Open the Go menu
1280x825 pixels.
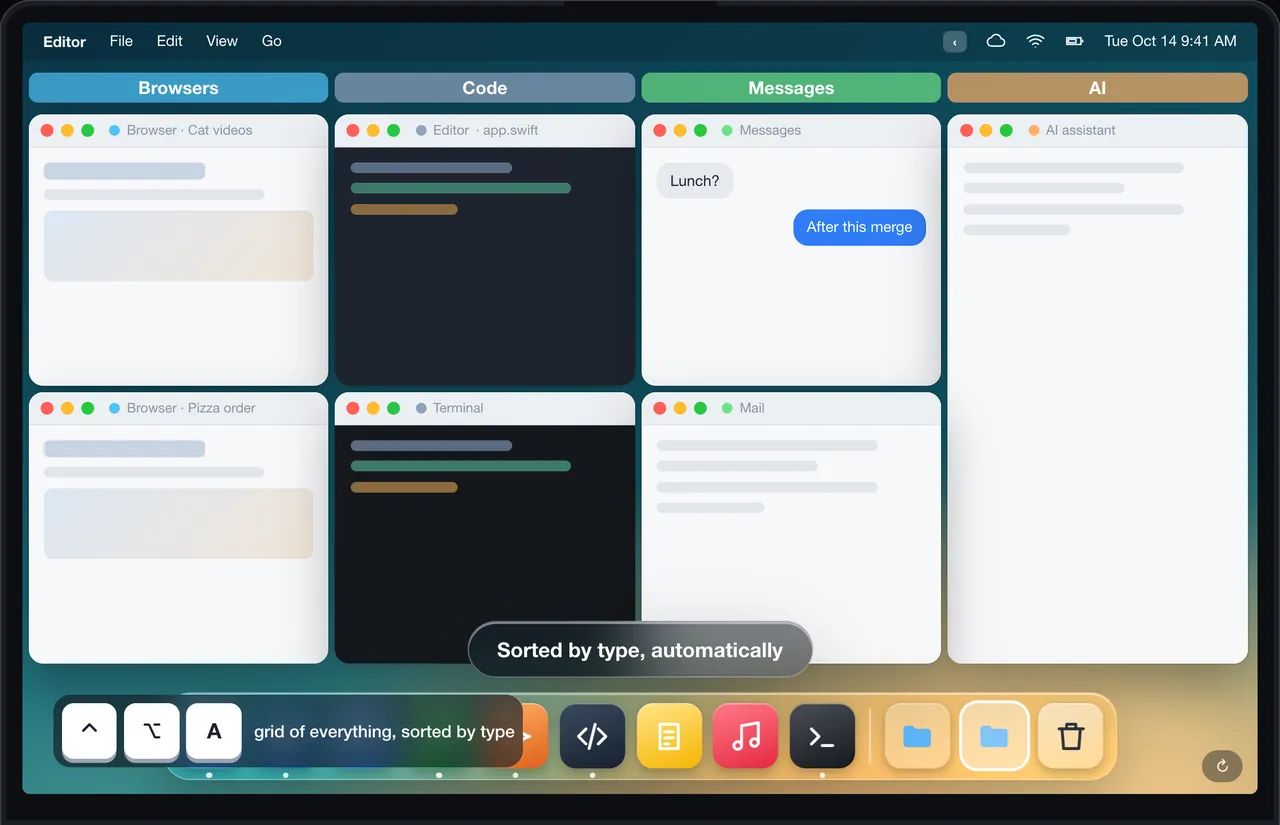pos(272,41)
